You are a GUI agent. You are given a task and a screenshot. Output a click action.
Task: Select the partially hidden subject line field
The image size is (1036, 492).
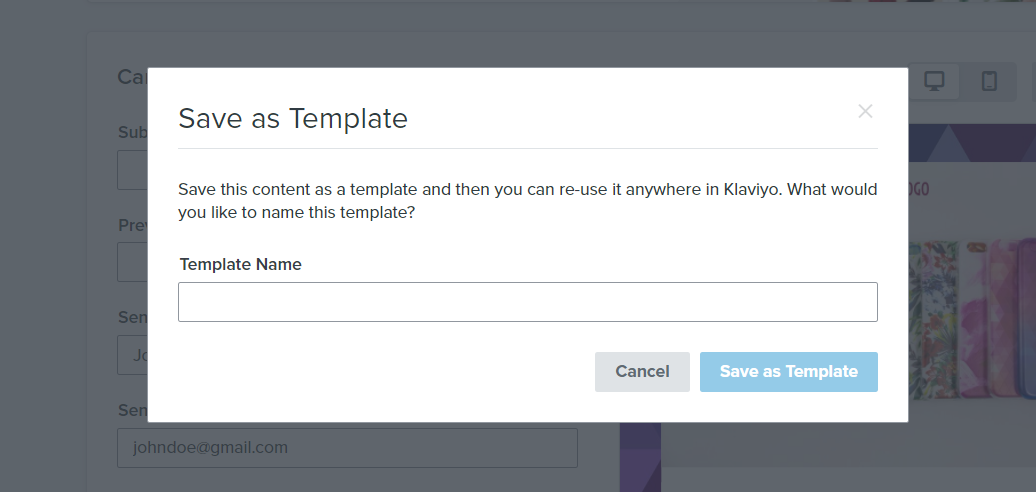tap(132, 170)
